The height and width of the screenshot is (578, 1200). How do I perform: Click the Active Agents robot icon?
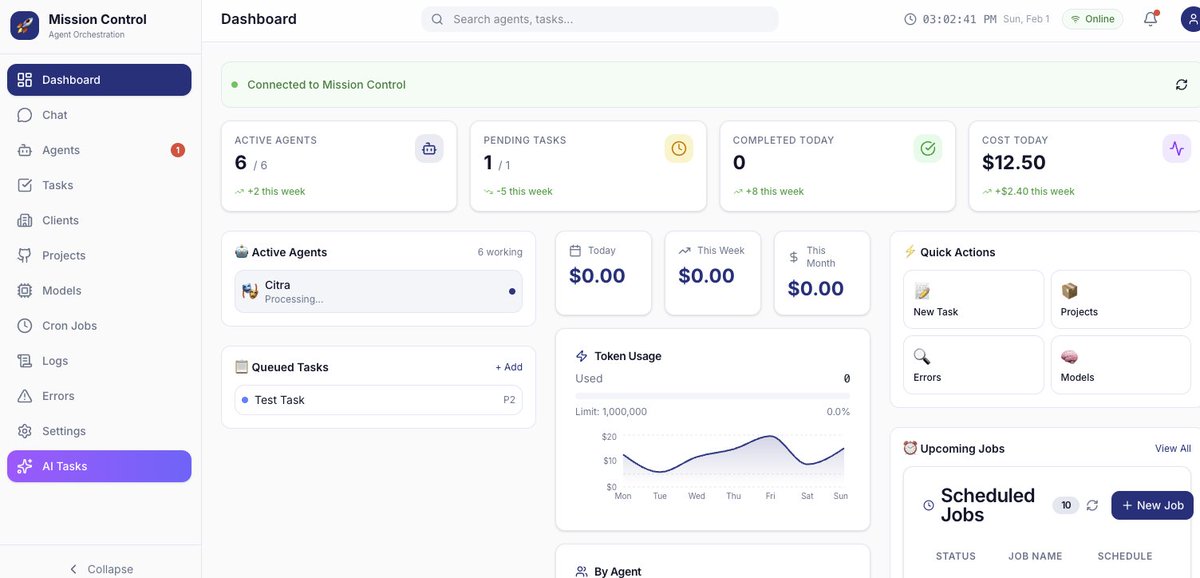pyautogui.click(x=429, y=149)
